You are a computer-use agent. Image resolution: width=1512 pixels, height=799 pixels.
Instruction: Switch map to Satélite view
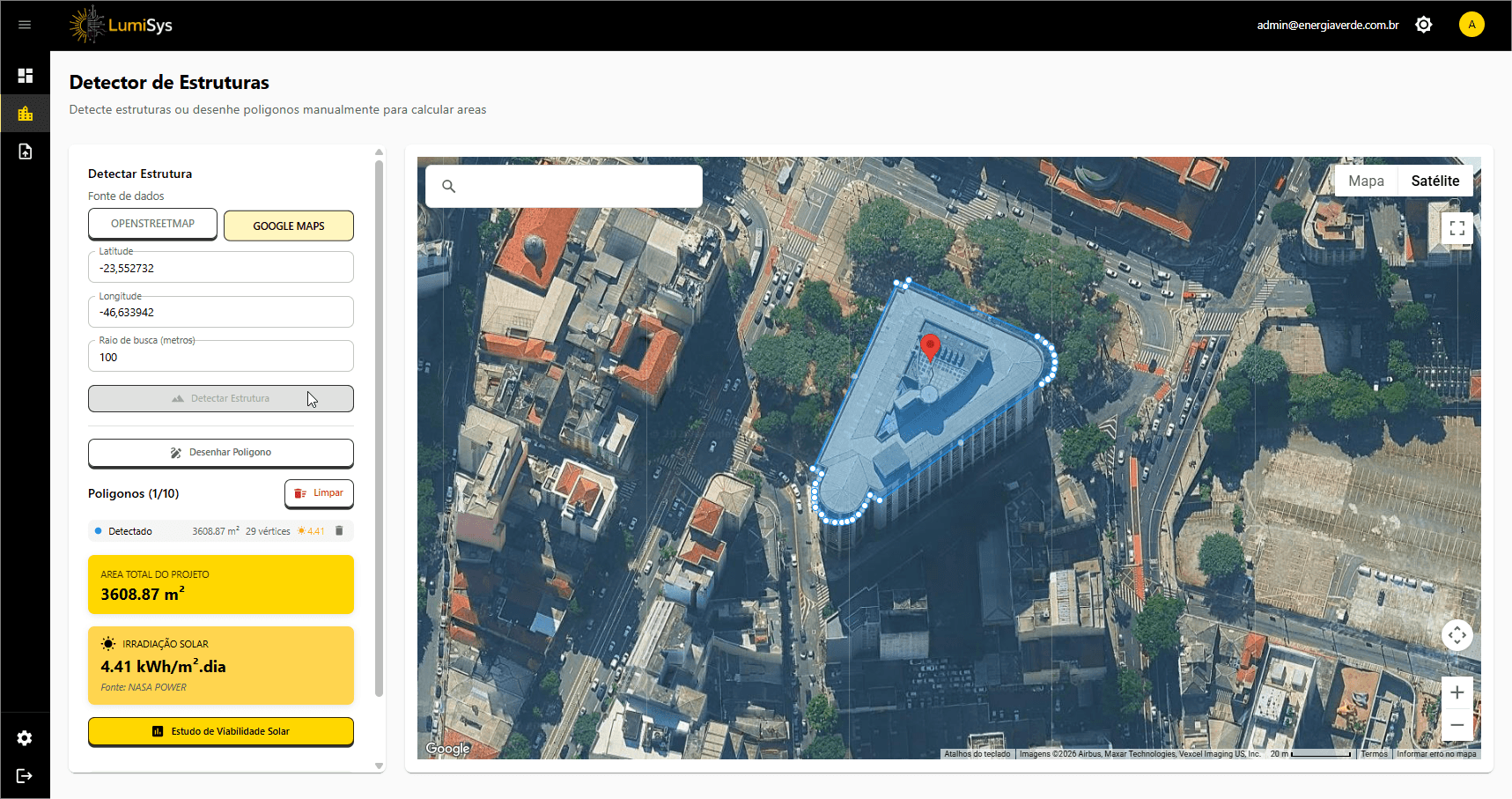click(1435, 181)
